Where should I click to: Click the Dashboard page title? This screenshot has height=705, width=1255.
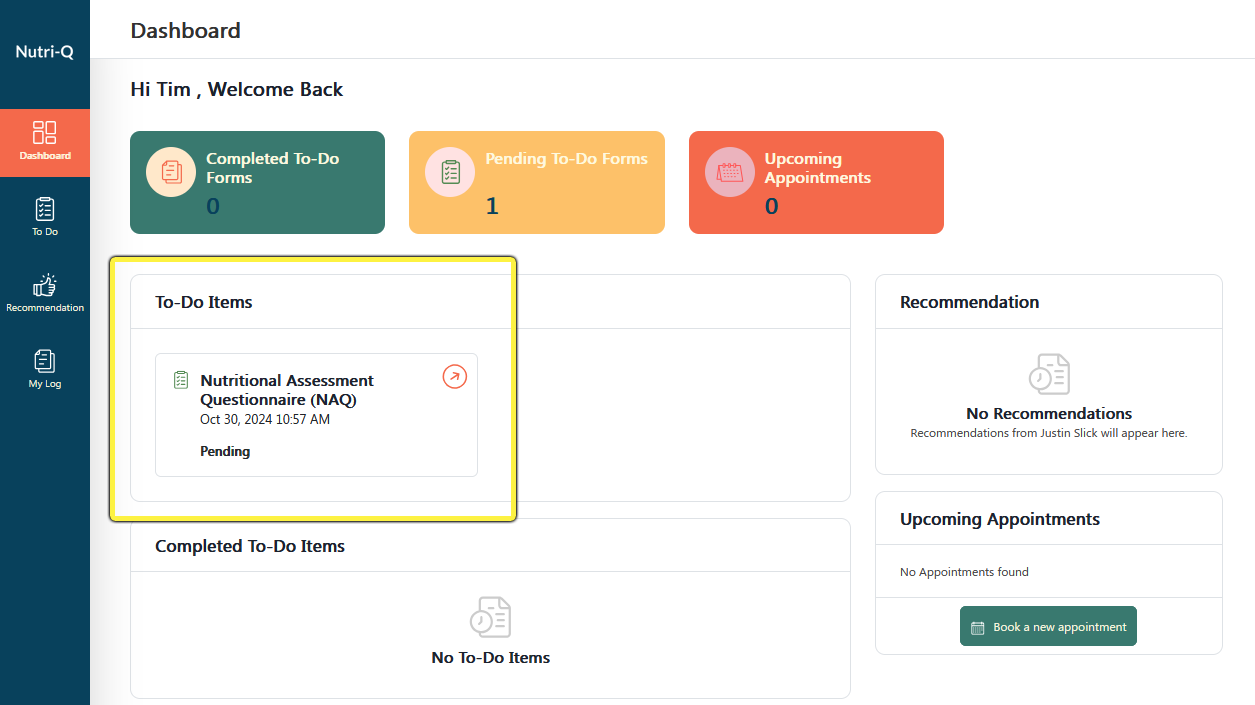pos(185,30)
